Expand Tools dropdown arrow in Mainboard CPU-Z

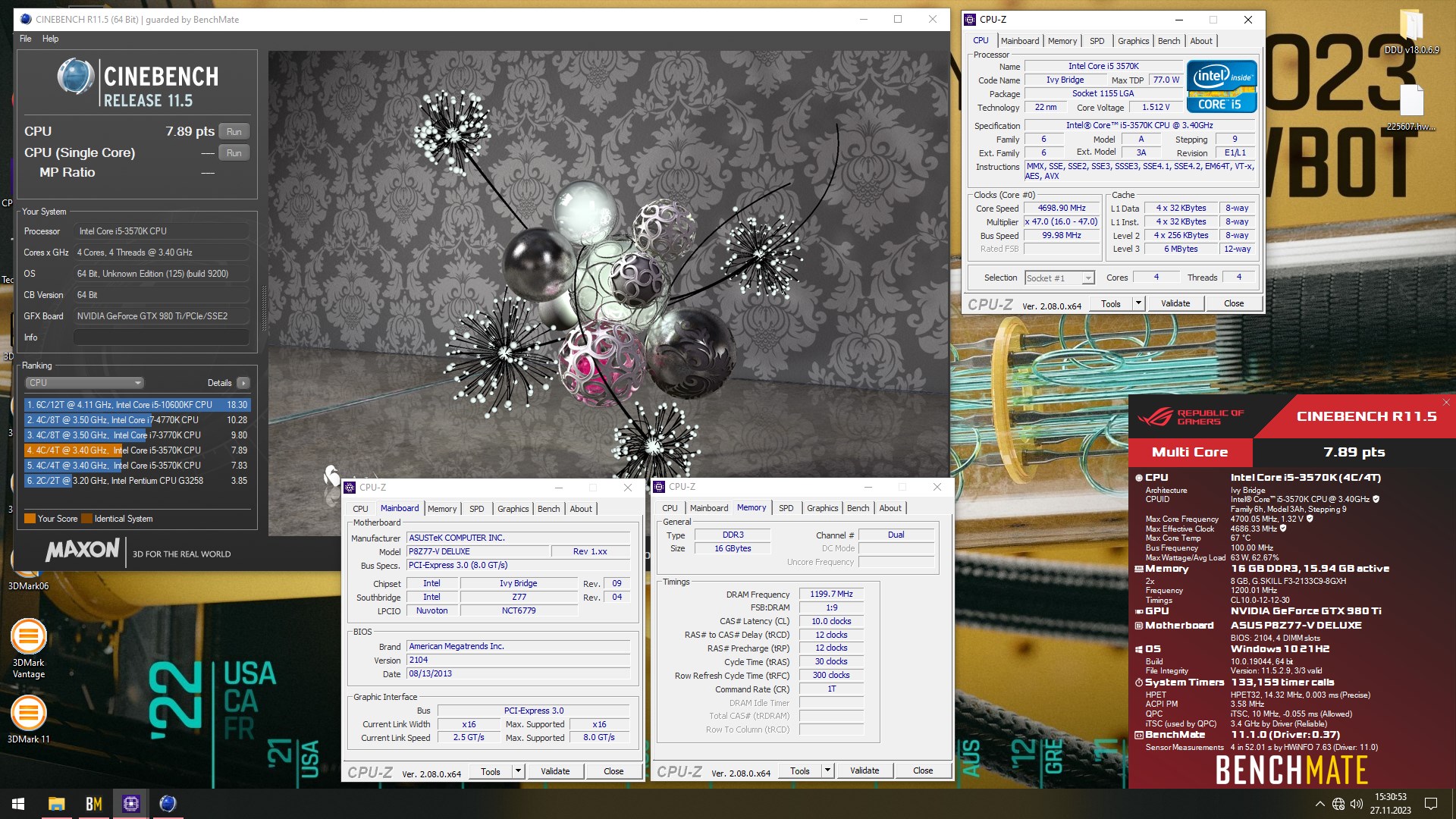tap(518, 772)
